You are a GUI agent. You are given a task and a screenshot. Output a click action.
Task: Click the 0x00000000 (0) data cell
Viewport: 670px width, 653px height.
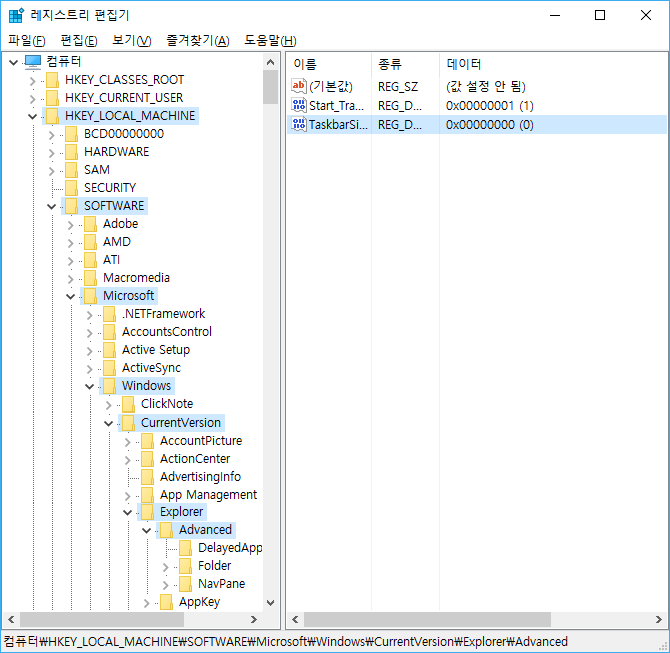tap(490, 124)
